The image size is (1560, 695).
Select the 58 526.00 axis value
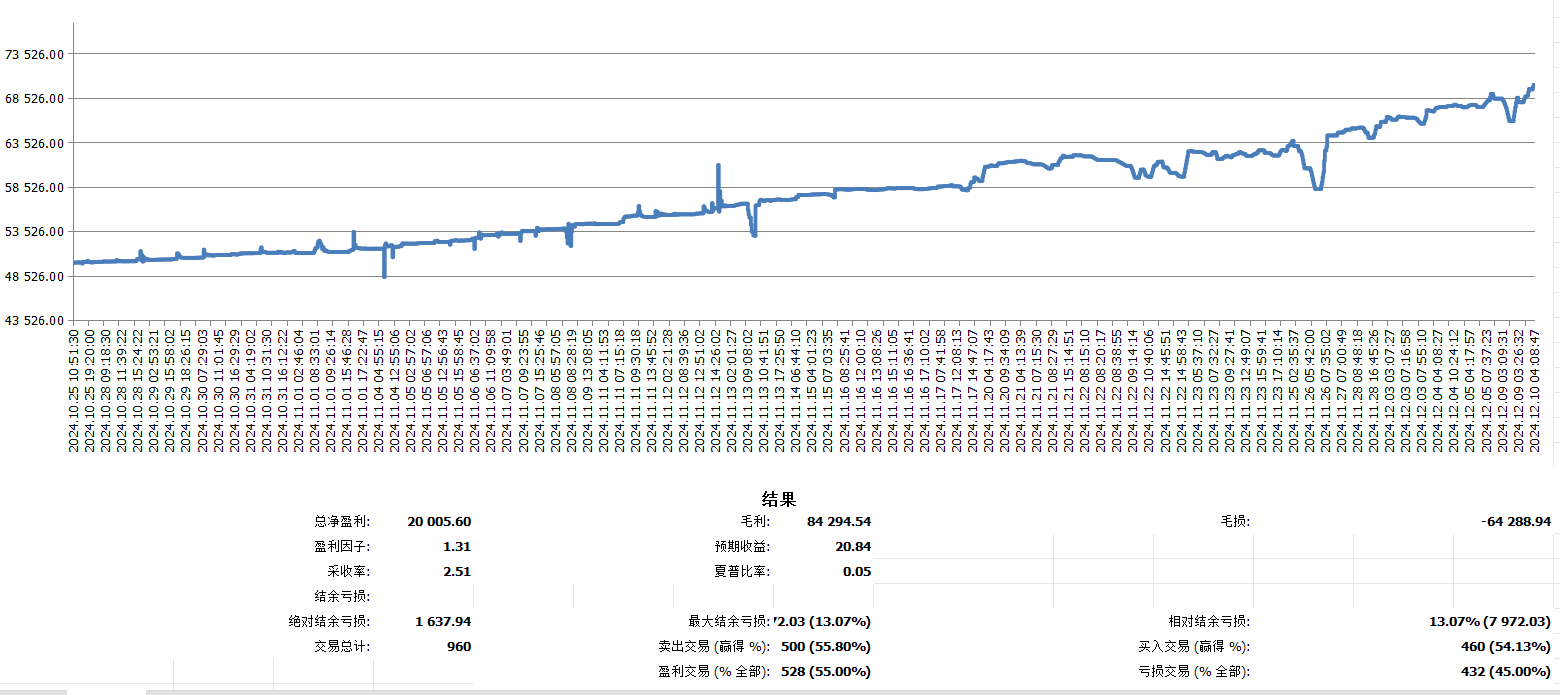coord(34,187)
